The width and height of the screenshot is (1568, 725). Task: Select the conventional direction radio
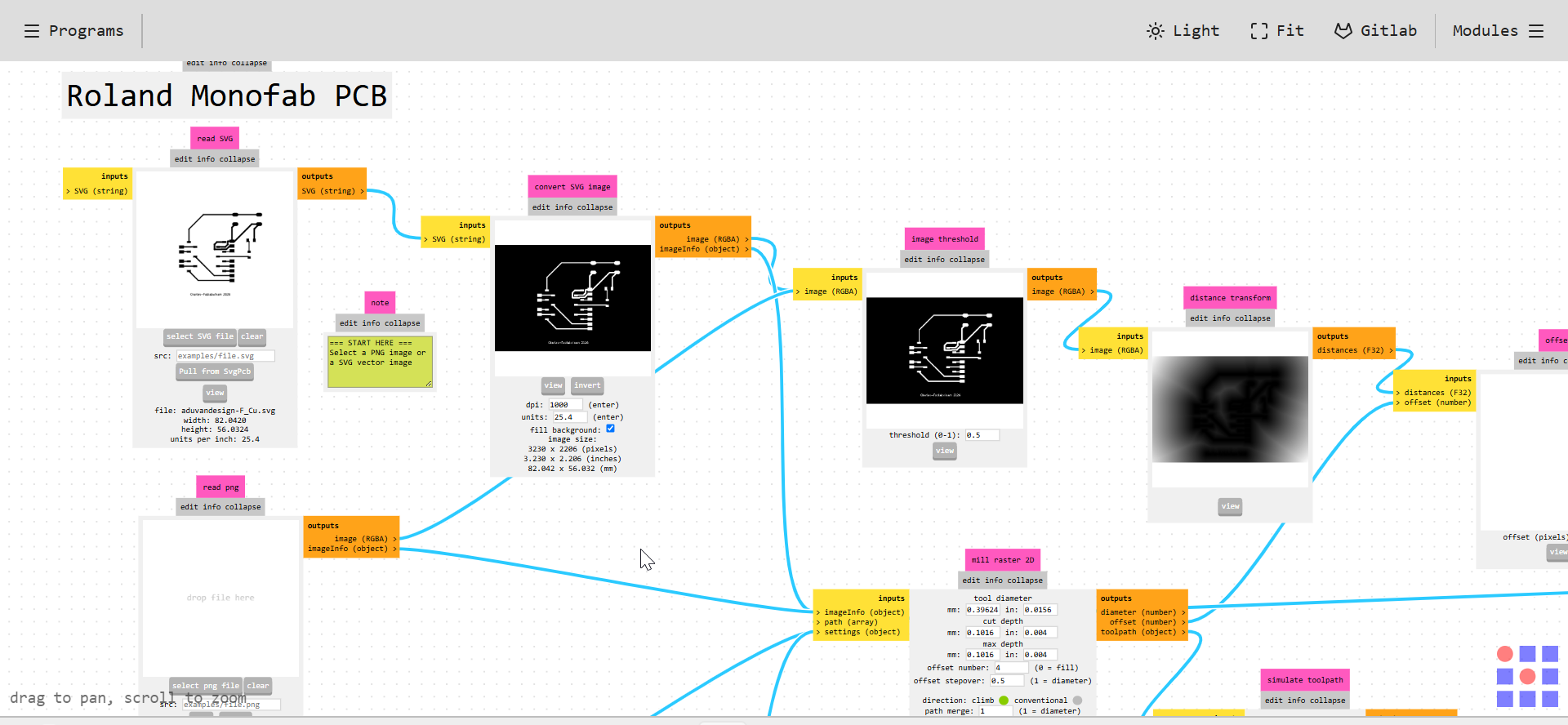pos(1077,701)
